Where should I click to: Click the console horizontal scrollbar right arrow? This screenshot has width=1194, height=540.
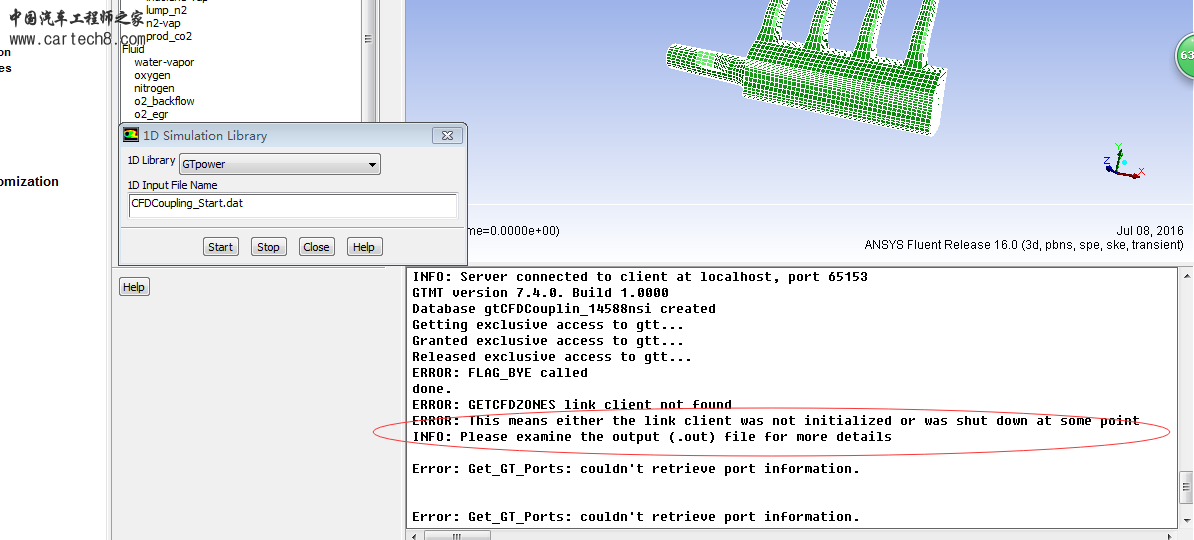pos(1172,535)
